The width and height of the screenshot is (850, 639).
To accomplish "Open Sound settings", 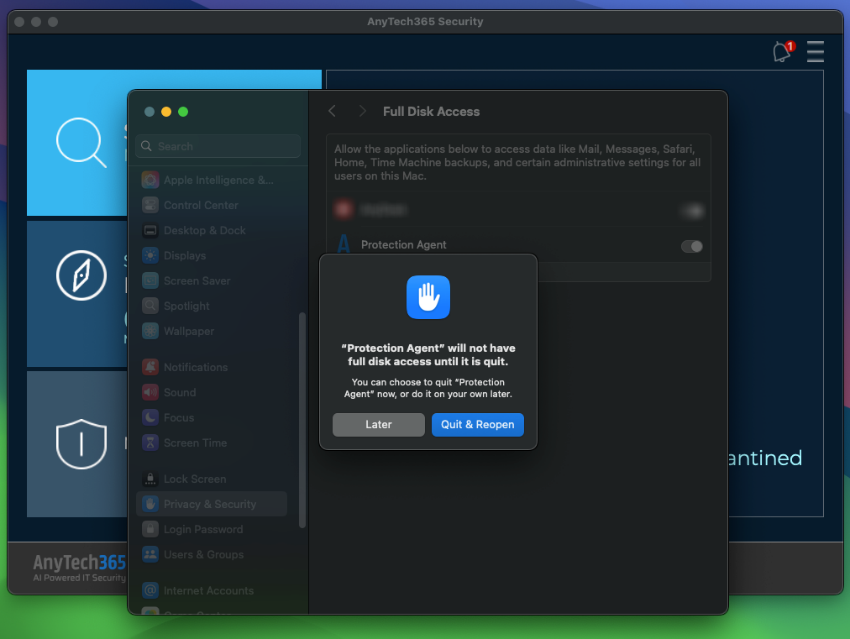I will click(211, 392).
